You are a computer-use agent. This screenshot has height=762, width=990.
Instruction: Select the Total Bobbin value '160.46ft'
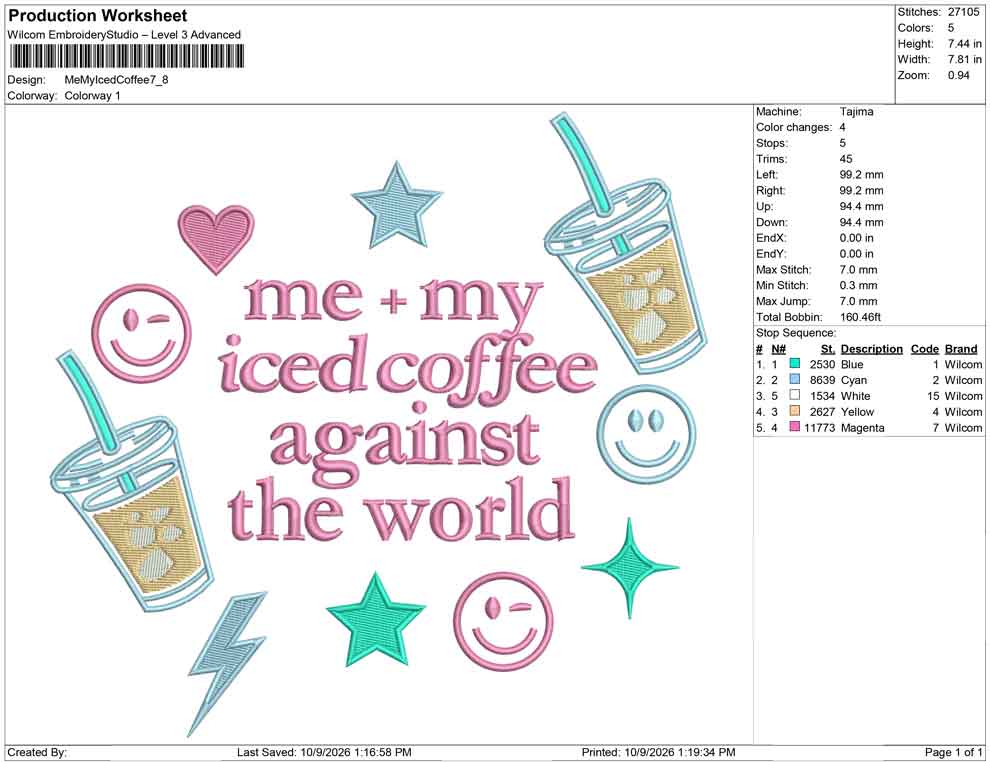(x=860, y=317)
